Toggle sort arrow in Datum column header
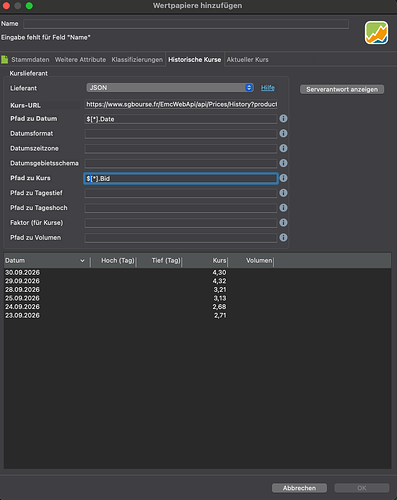The height and width of the screenshot is (500, 397). 82,261
